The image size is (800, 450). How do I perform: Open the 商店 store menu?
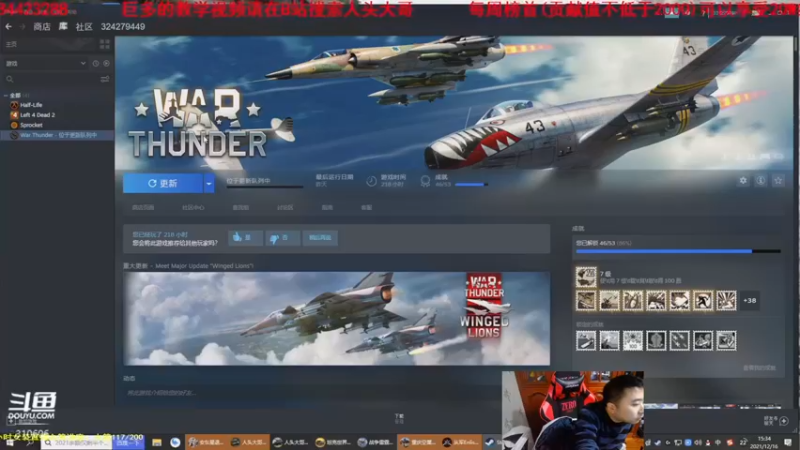(42, 27)
